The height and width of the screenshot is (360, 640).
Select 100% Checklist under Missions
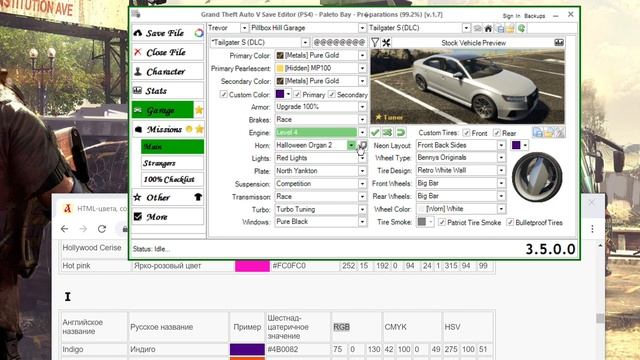[x=172, y=179]
